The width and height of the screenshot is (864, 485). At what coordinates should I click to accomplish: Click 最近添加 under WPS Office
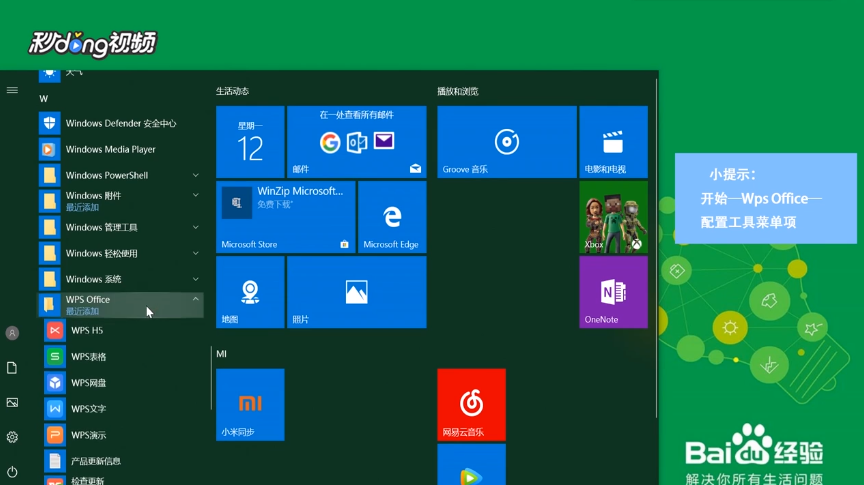click(82, 311)
